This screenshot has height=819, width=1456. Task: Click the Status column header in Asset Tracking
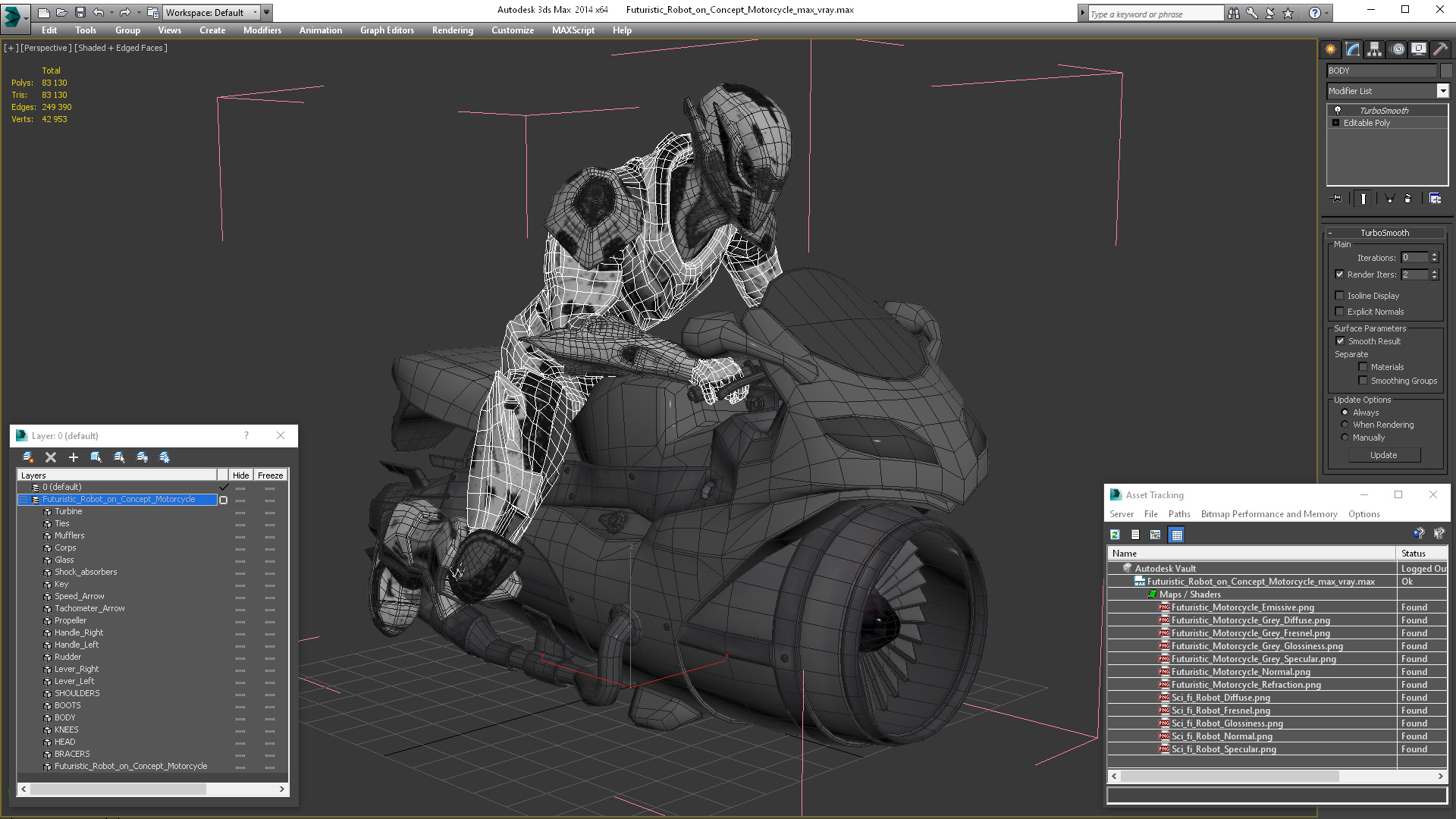[x=1422, y=554]
